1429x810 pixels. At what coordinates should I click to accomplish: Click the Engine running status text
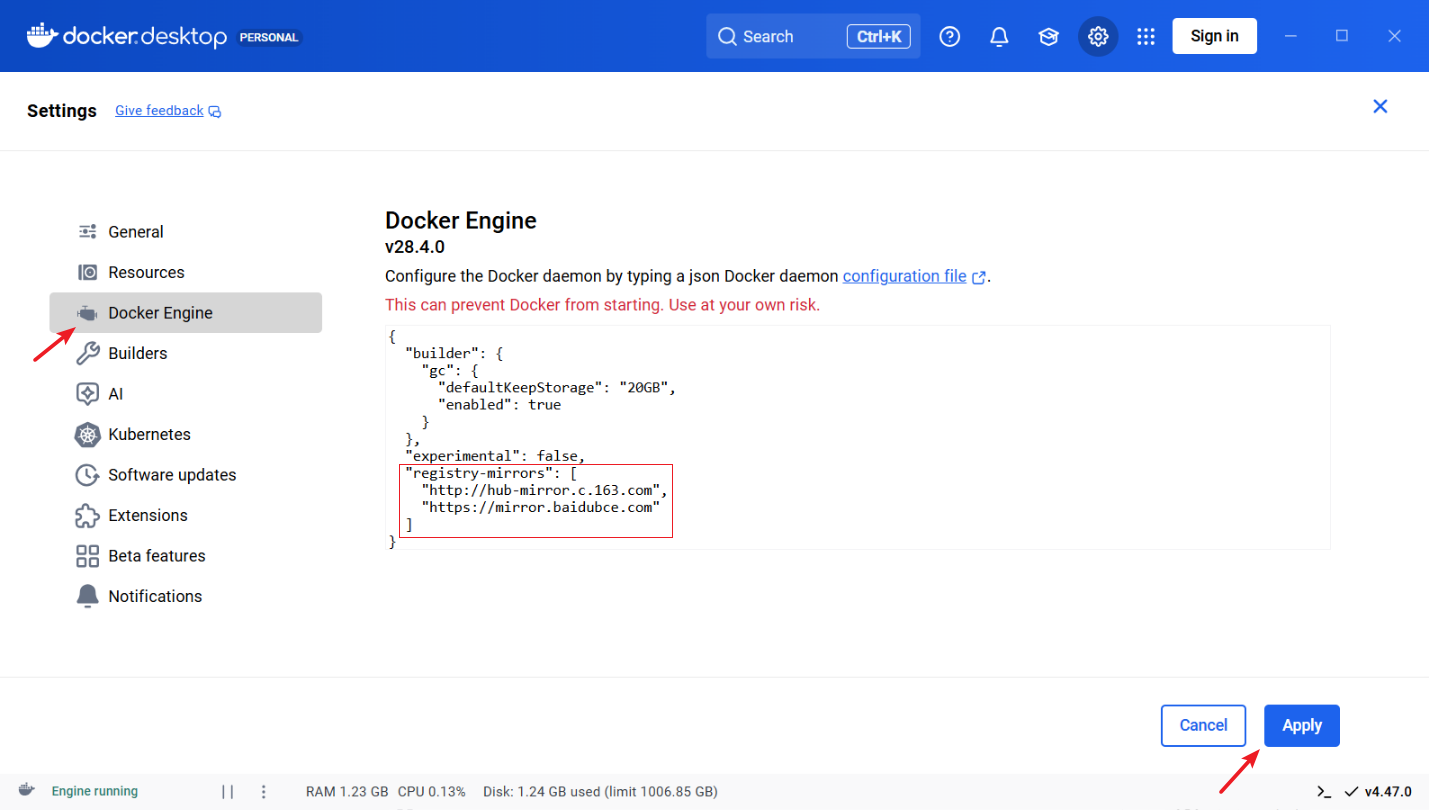(x=95, y=792)
